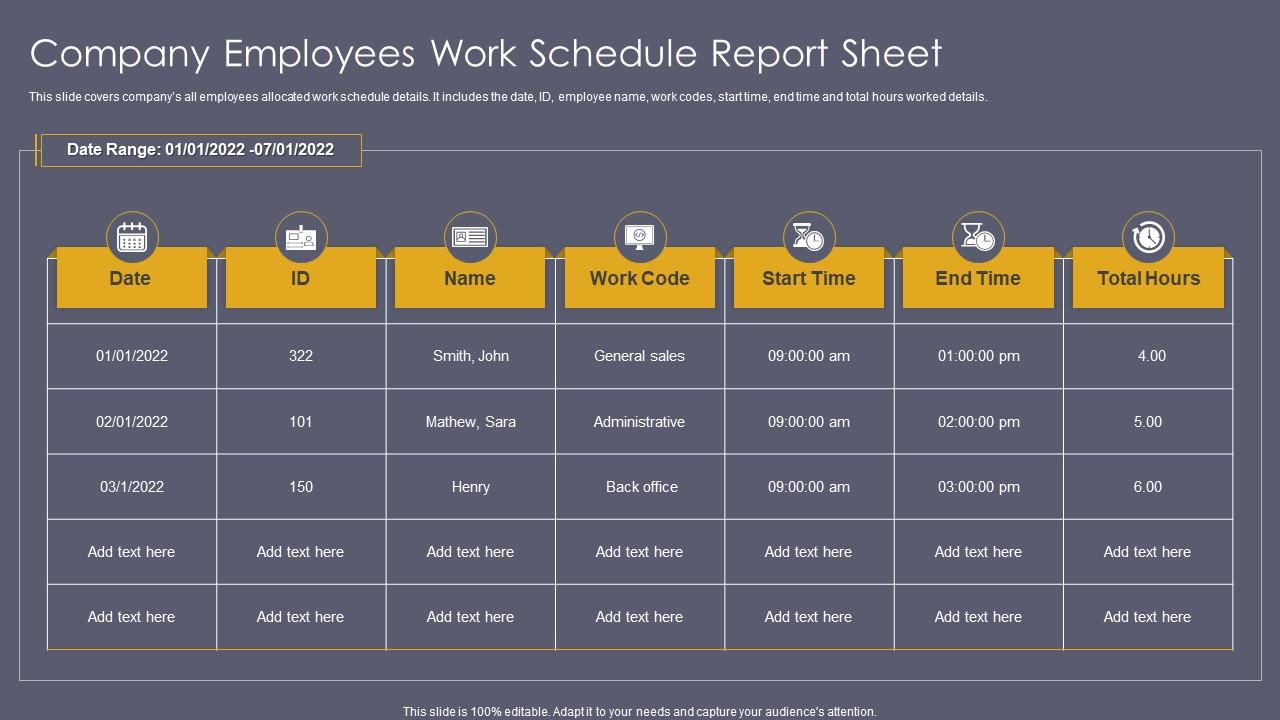This screenshot has height=720, width=1280.
Task: Select the ID column header
Action: coord(300,278)
